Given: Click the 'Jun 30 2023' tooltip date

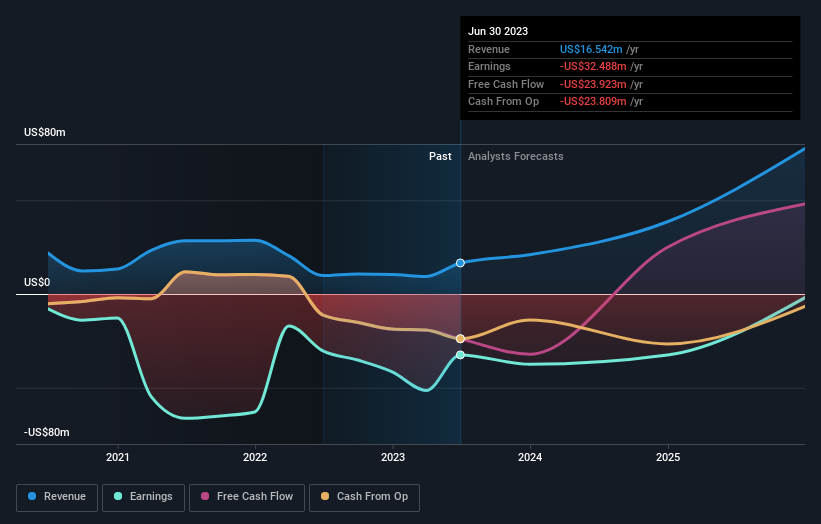Looking at the screenshot, I should tap(498, 31).
